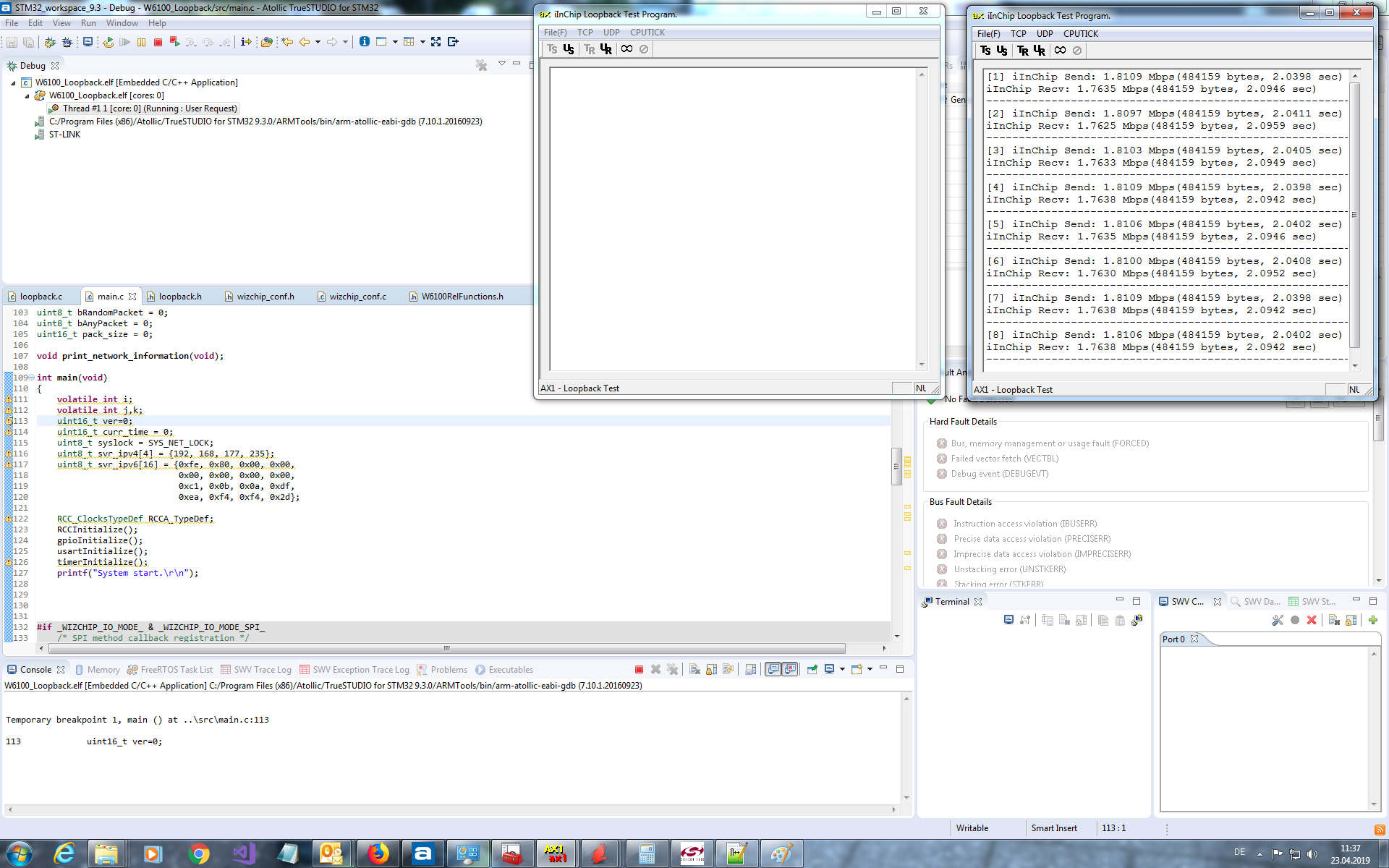
Task: Add SWV port with green plus
Action: click(1373, 620)
